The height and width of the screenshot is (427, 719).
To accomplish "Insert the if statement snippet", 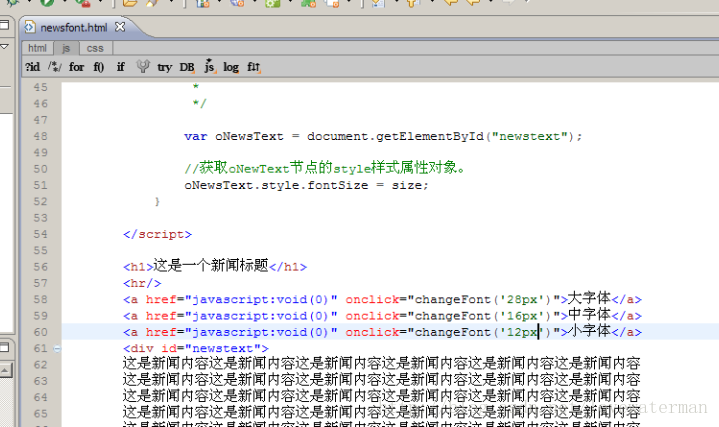I will point(121,67).
